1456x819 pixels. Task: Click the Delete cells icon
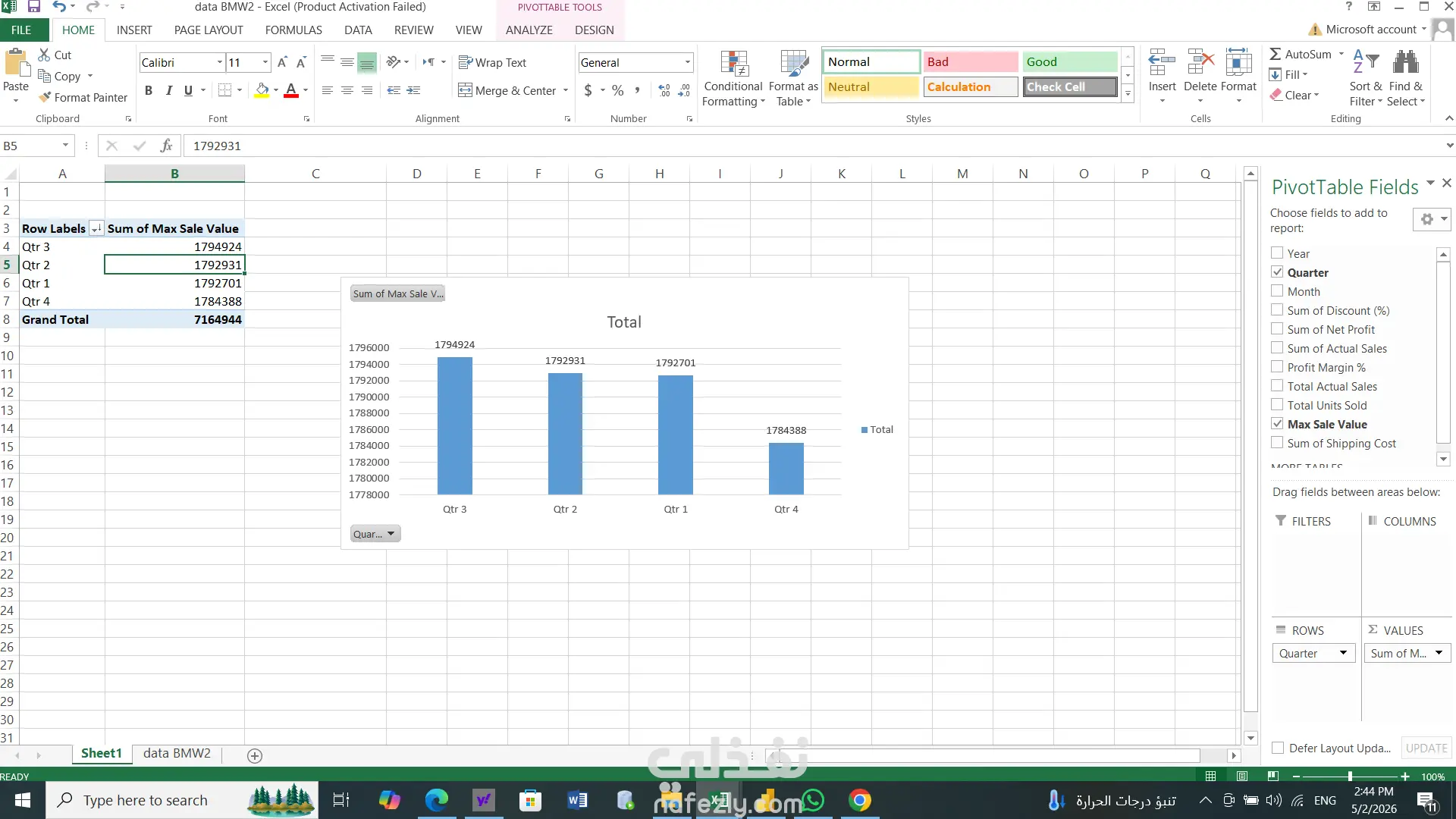coord(1200,62)
